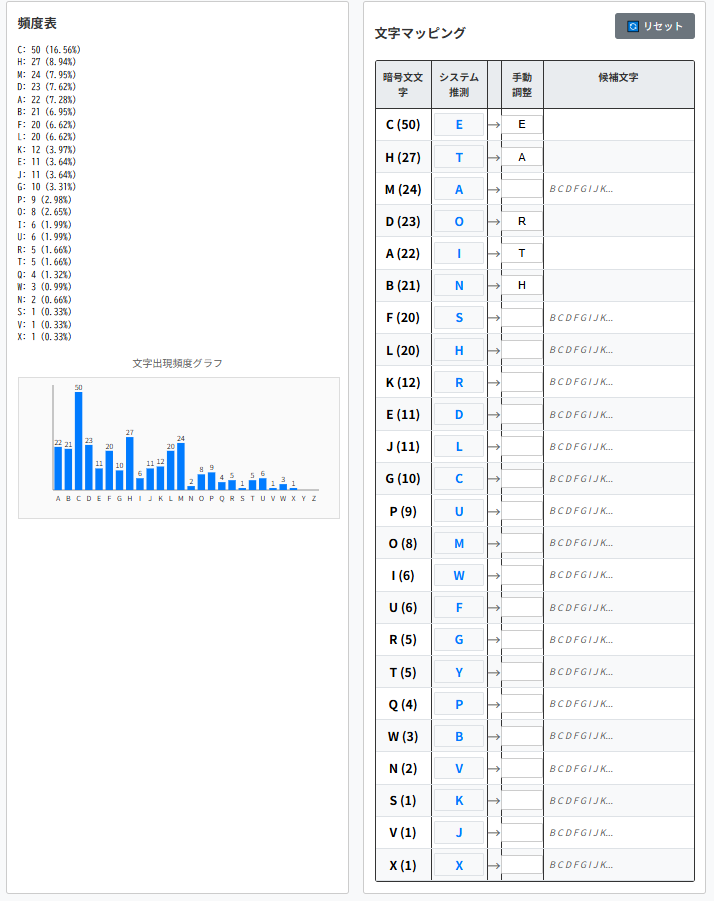The height and width of the screenshot is (901, 714).
Task: Click the リセット reset button
Action: (655, 26)
